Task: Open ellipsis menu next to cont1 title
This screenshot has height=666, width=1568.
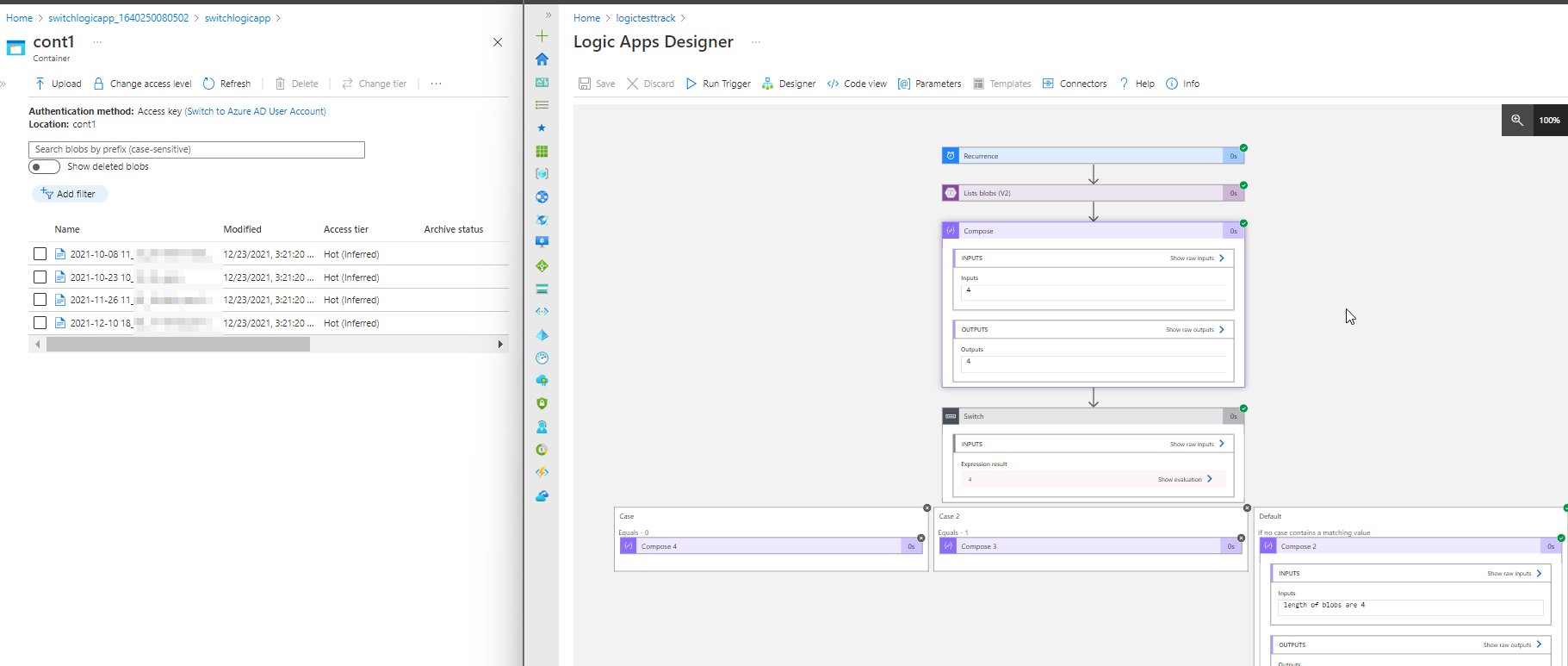Action: point(97,42)
